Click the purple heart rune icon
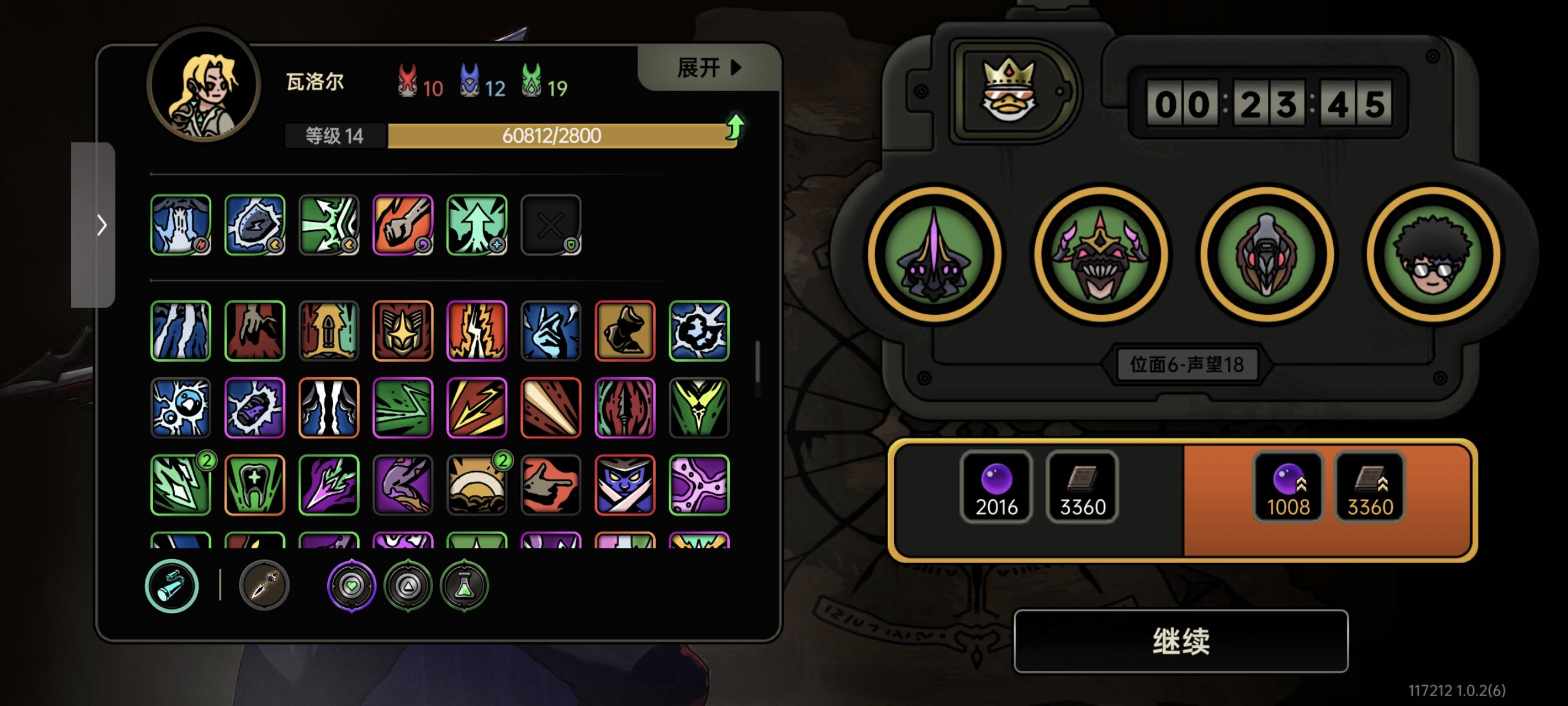 click(351, 585)
